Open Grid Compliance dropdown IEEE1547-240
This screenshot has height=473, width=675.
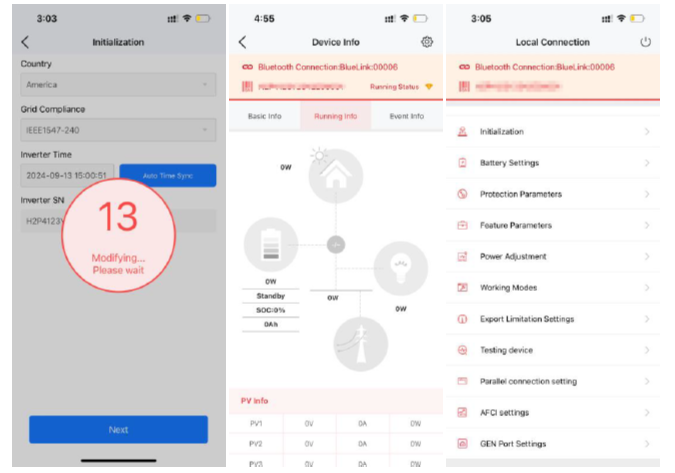click(x=118, y=129)
